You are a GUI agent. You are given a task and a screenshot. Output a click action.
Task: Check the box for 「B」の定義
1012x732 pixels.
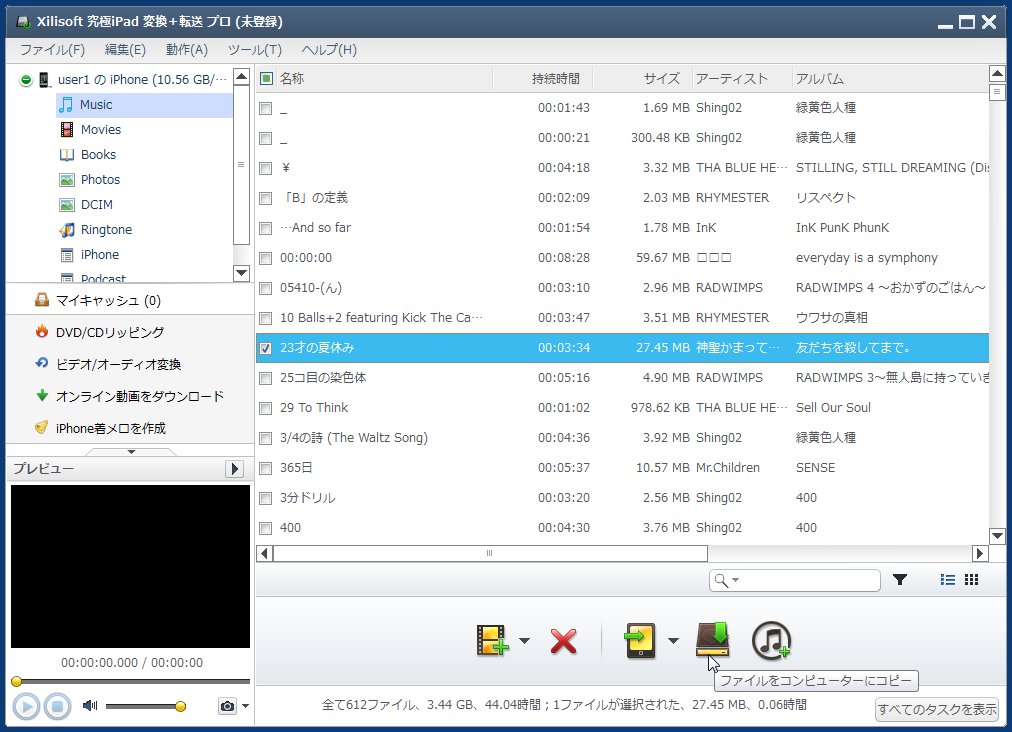pyautogui.click(x=266, y=198)
